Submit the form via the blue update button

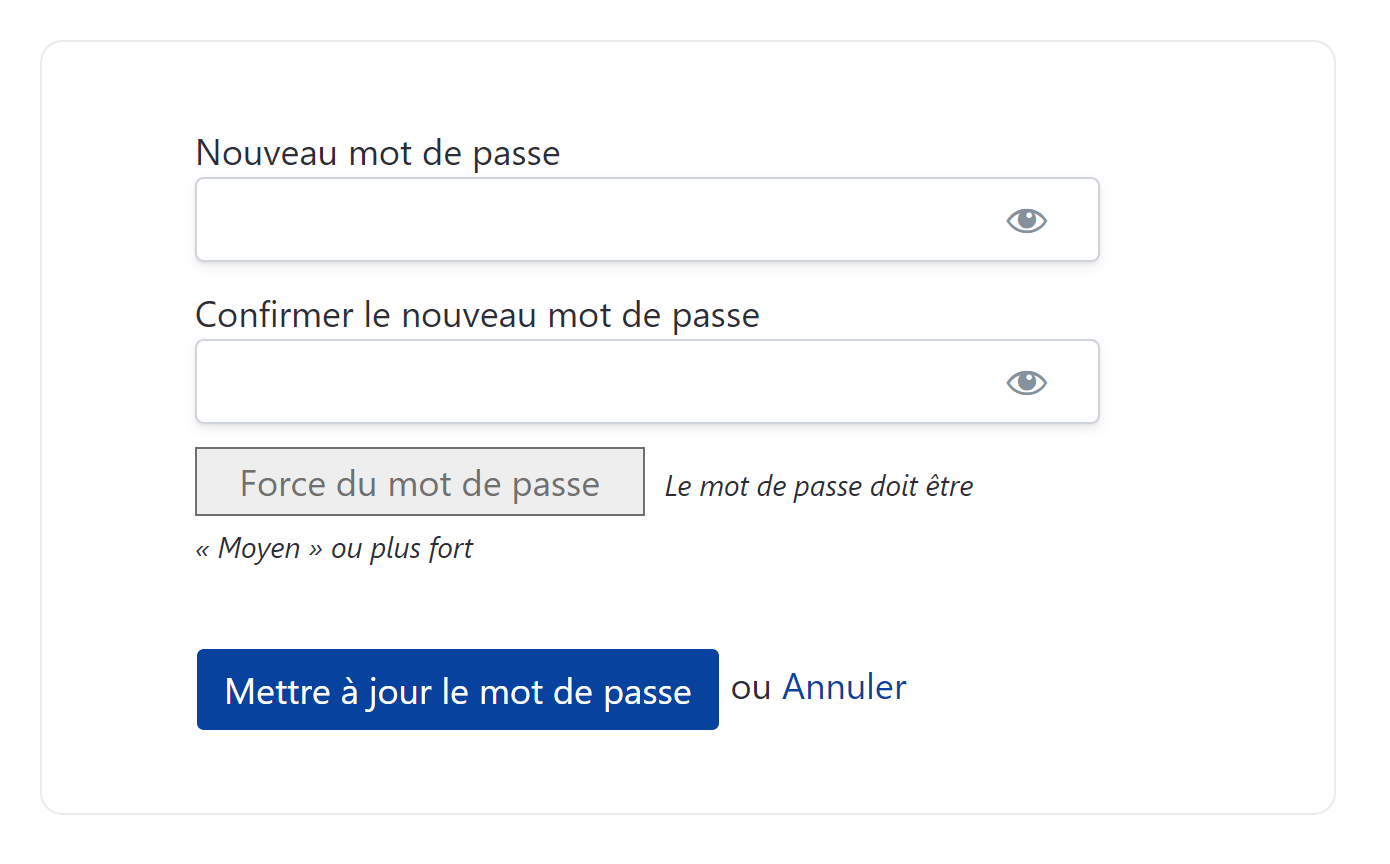click(457, 689)
